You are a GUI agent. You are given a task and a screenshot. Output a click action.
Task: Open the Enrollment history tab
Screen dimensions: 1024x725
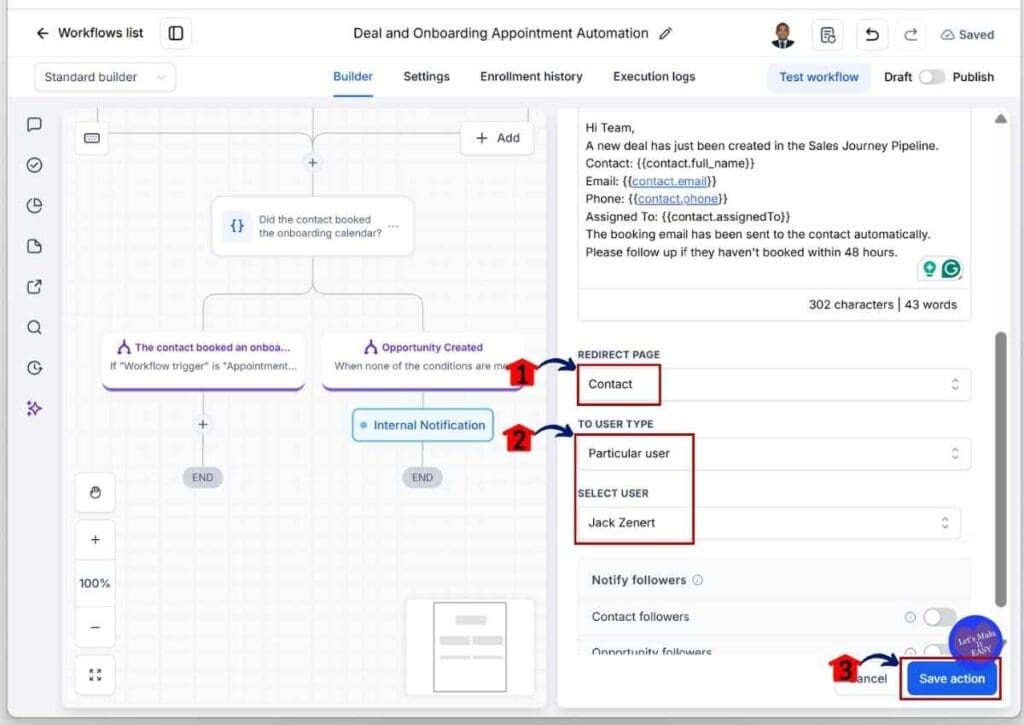pos(531,76)
